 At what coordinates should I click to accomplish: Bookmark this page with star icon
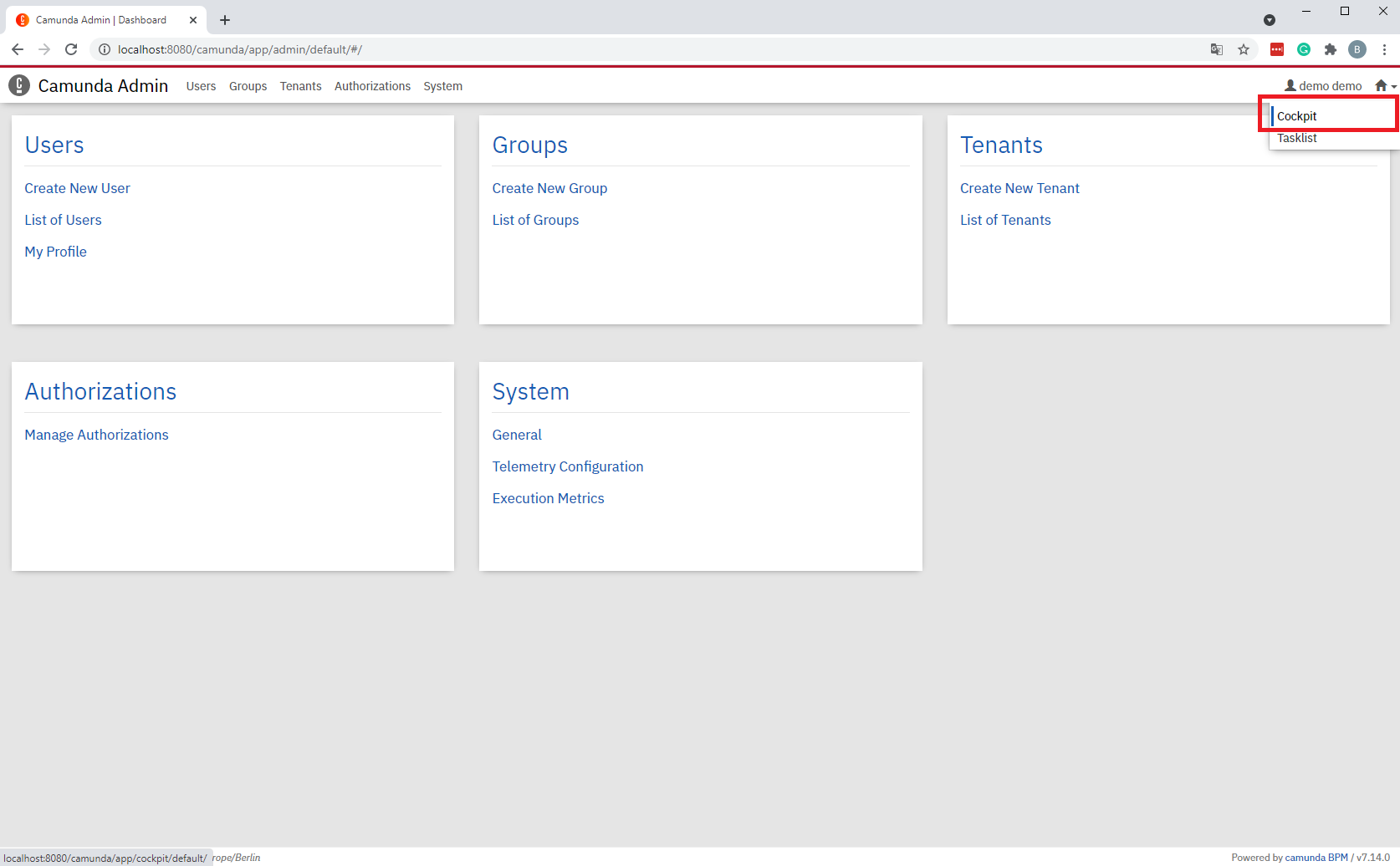tap(1244, 49)
